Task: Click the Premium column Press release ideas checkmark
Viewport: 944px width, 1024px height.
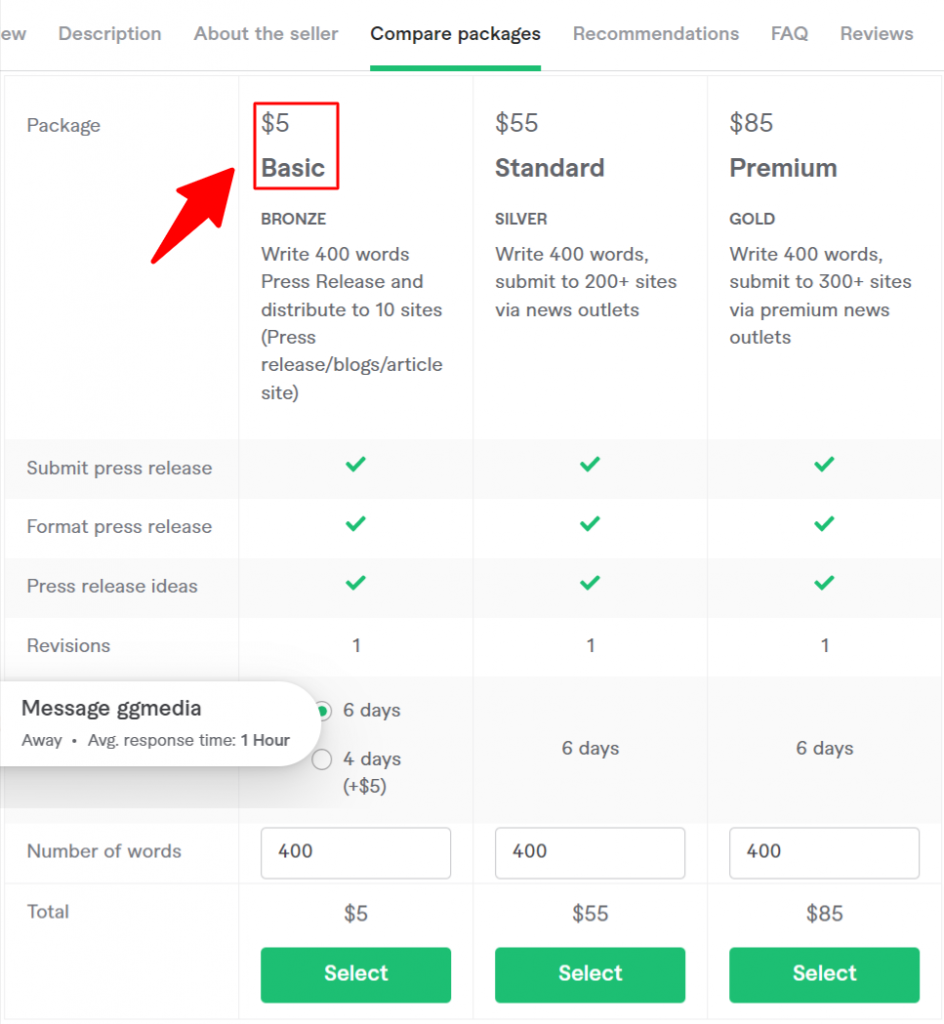Action: point(825,583)
